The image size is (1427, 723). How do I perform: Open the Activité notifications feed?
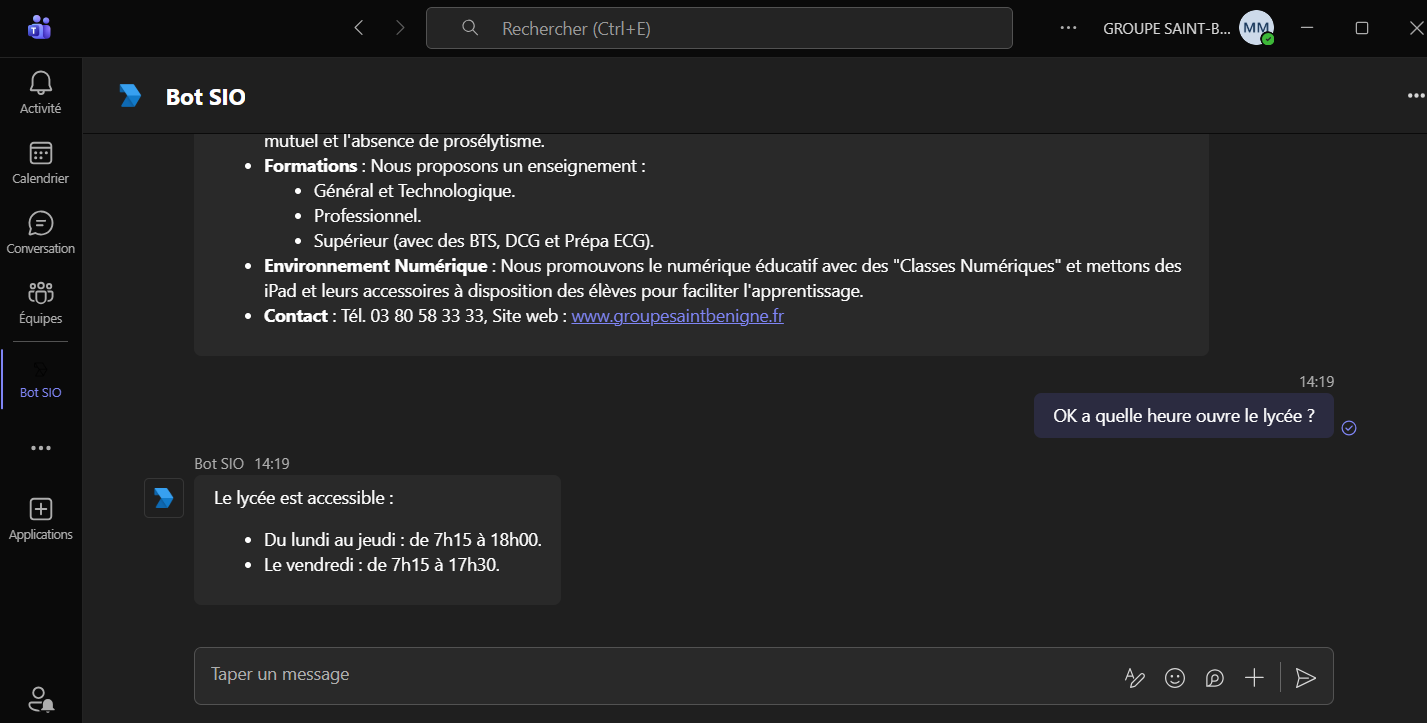tap(41, 92)
